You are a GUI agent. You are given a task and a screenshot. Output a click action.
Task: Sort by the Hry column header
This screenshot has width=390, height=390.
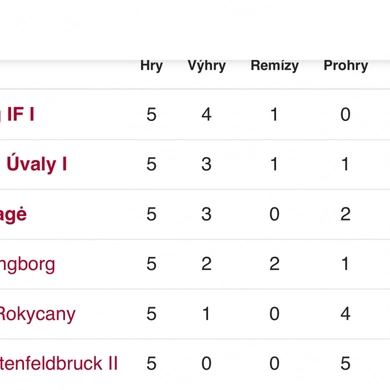tap(151, 66)
